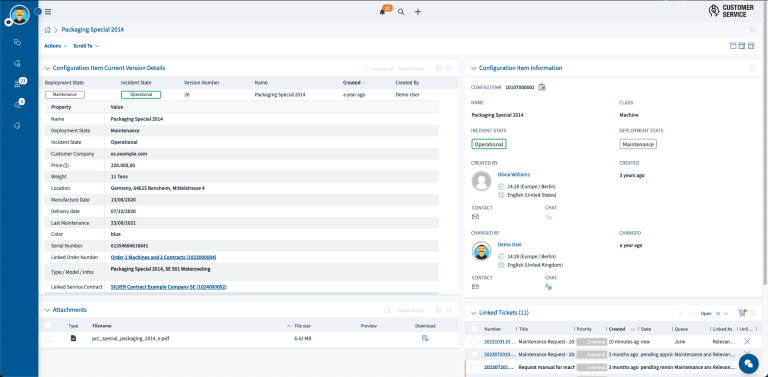Open filter icon in Attachments widget
Image resolution: width=768 pixels, height=377 pixels.
coord(439,310)
